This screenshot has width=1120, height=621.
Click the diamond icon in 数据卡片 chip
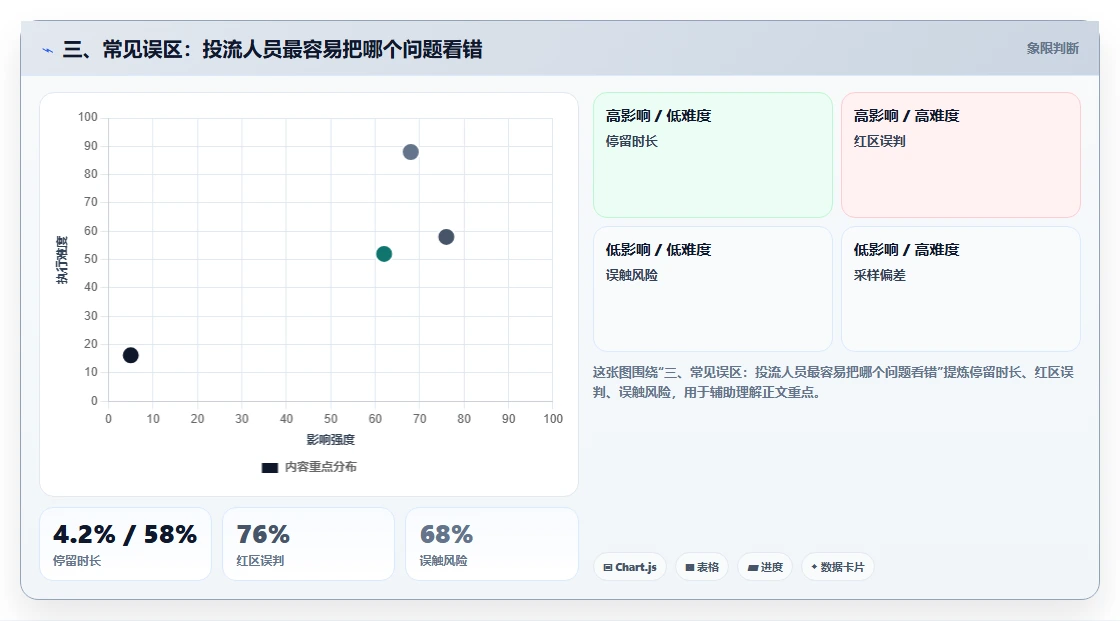pos(814,567)
